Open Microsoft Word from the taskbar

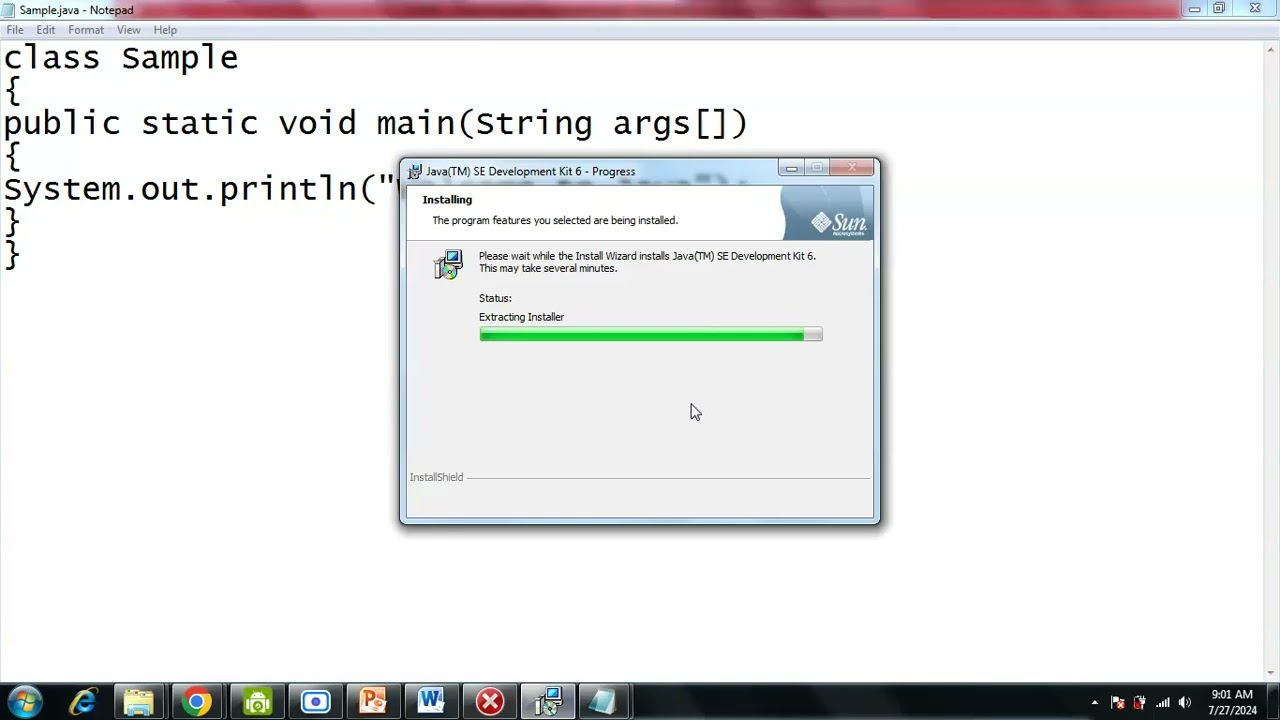431,702
